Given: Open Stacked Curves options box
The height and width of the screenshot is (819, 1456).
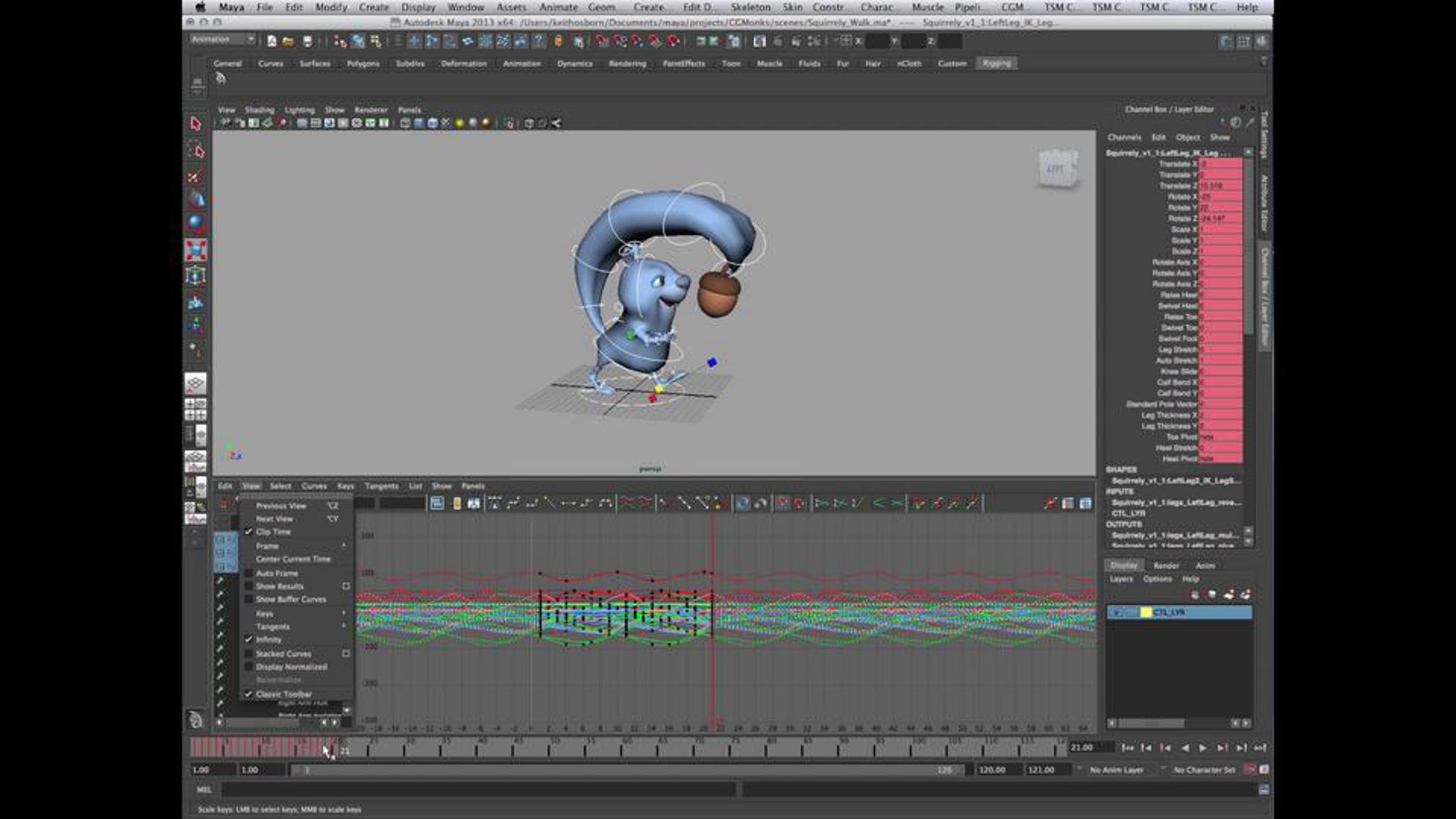Looking at the screenshot, I should 346,653.
